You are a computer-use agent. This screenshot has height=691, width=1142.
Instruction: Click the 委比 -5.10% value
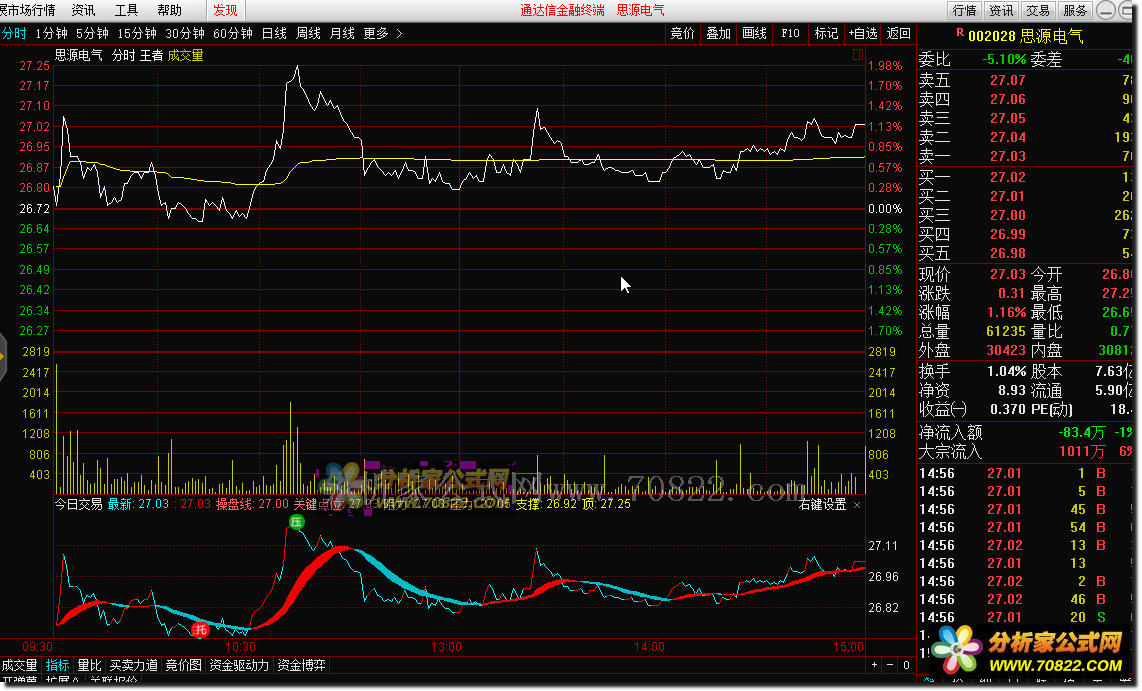[x=1004, y=60]
